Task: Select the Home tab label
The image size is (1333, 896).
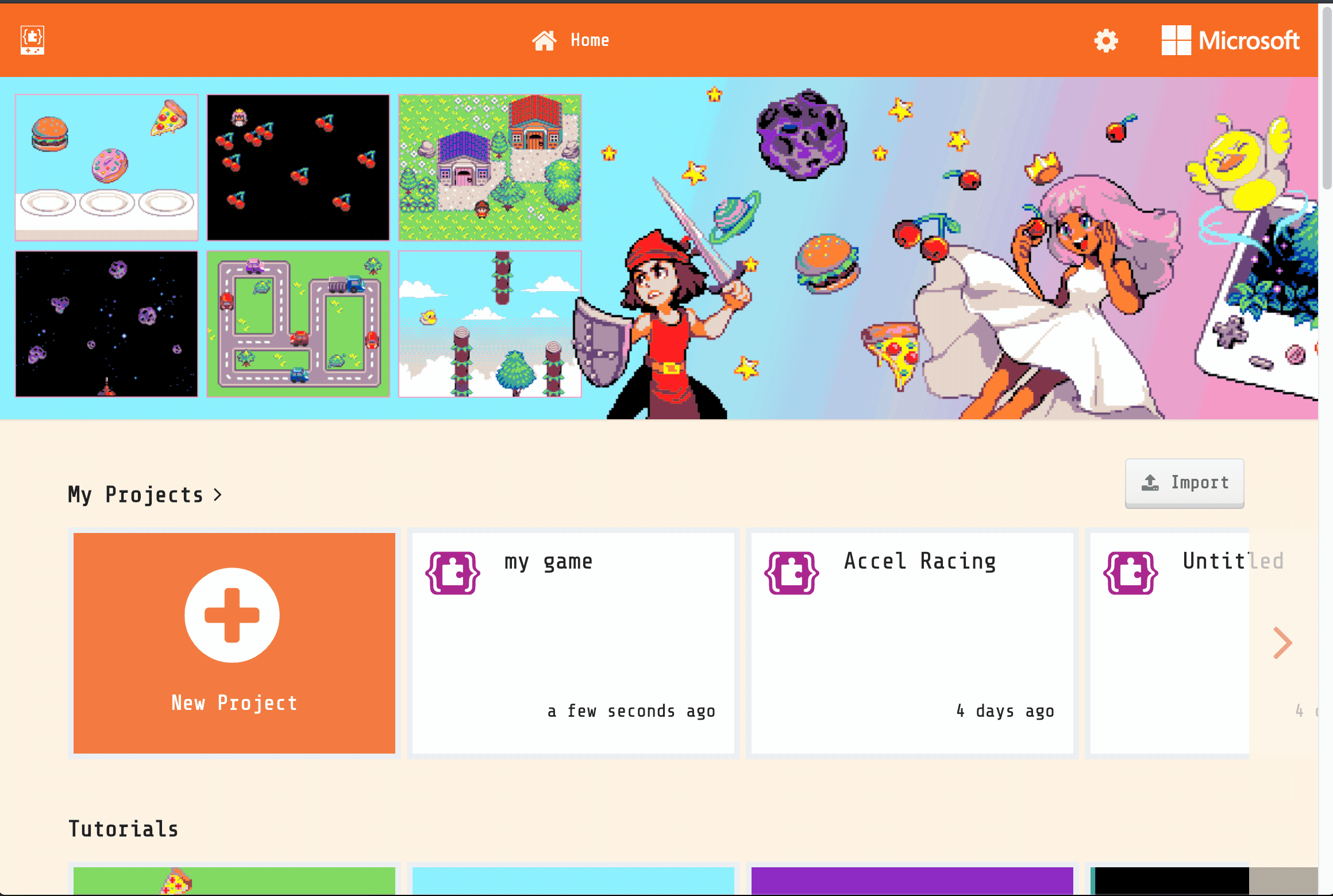Action: [590, 40]
